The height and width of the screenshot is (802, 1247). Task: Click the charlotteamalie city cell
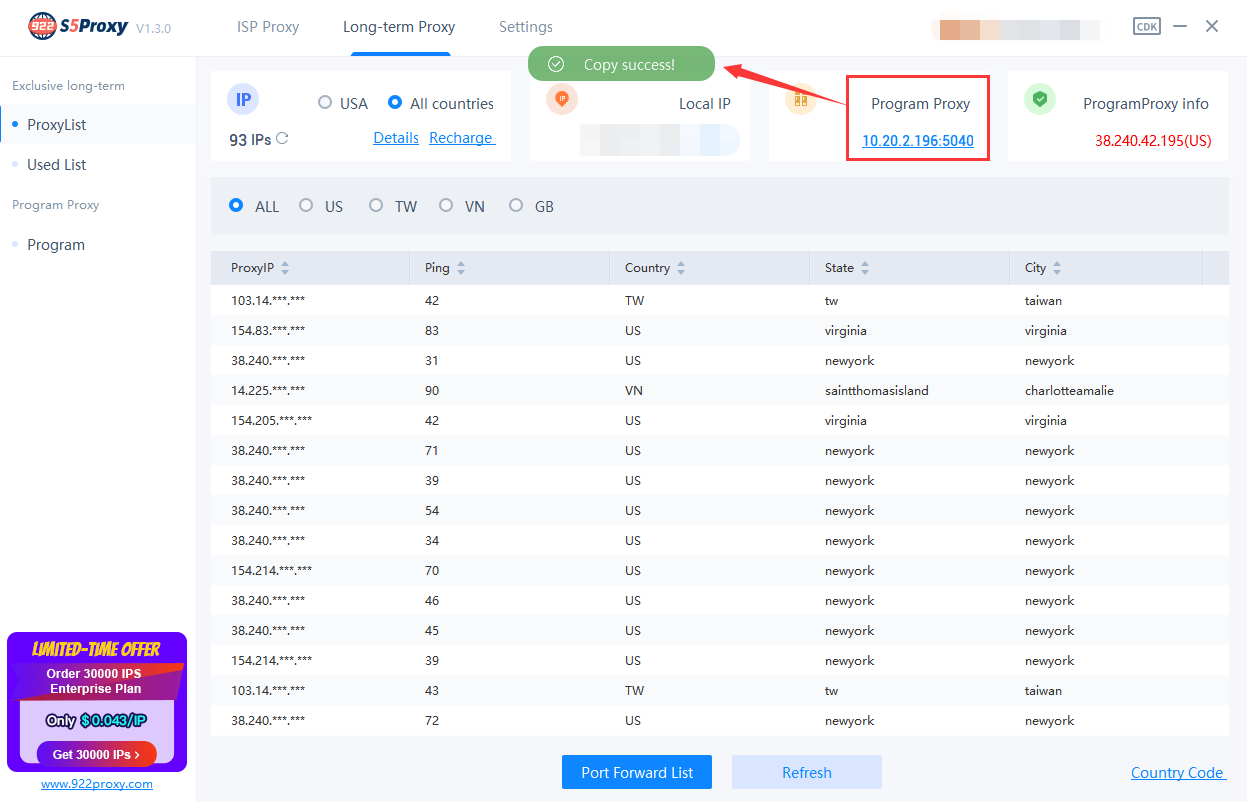click(1069, 390)
